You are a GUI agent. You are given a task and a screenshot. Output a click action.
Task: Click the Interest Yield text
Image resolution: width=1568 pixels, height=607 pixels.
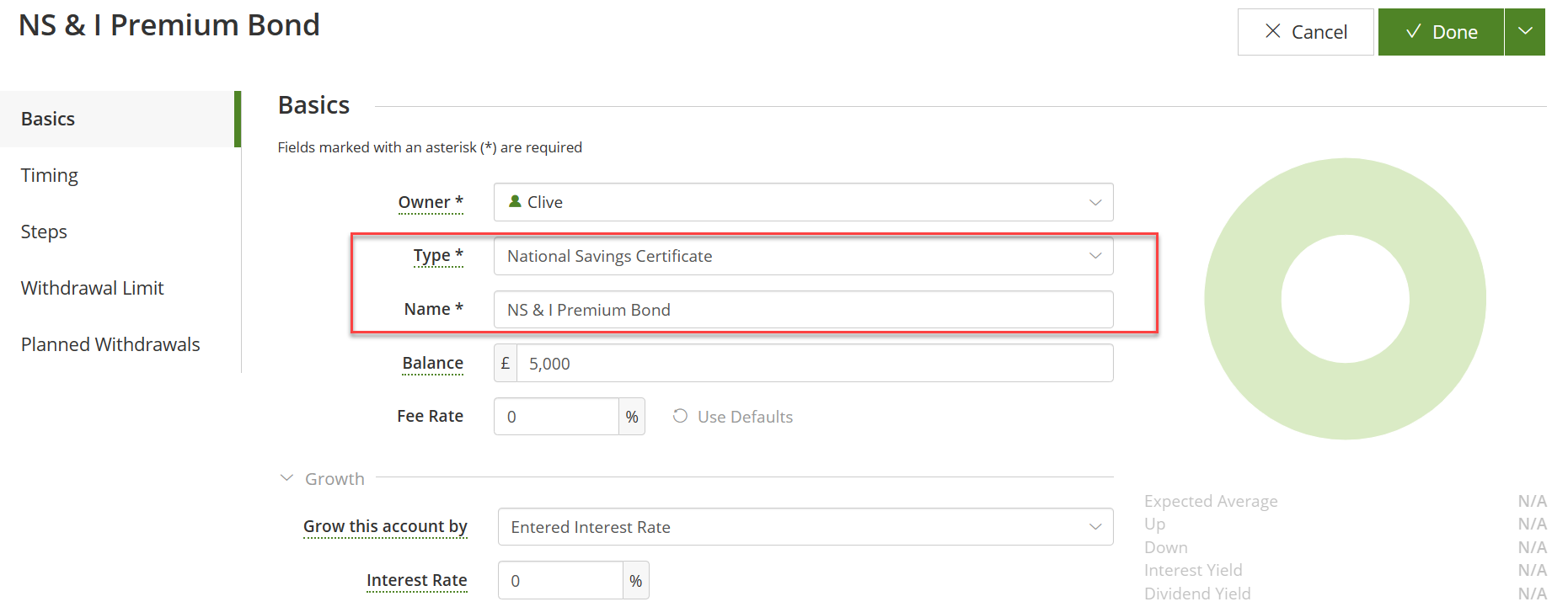coord(1193,570)
